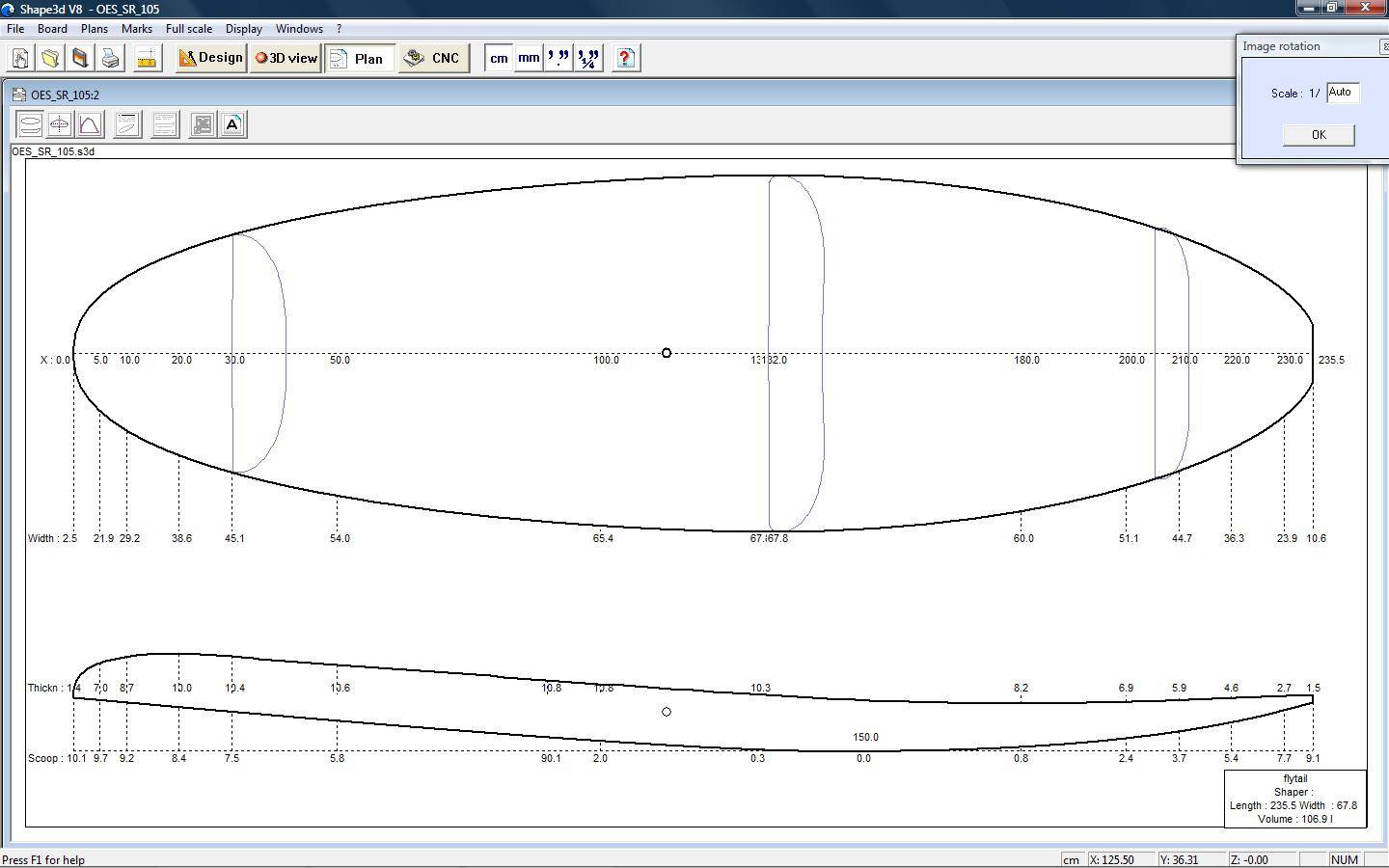Toggle units to cm
This screenshot has height=868, width=1389.
(x=499, y=59)
